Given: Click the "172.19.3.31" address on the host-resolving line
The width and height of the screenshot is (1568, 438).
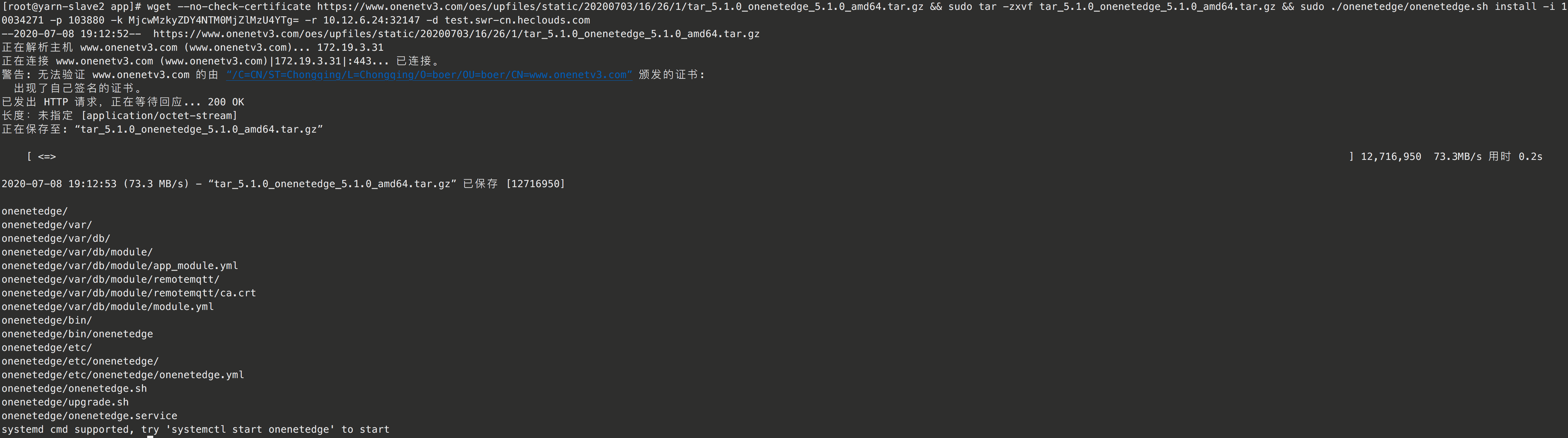Looking at the screenshot, I should pos(350,47).
